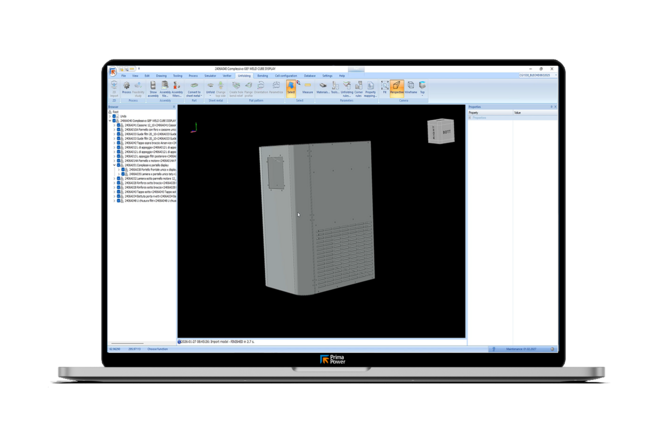The image size is (665, 436).
Task: Open the machine selection combo box
Action: 538,75
